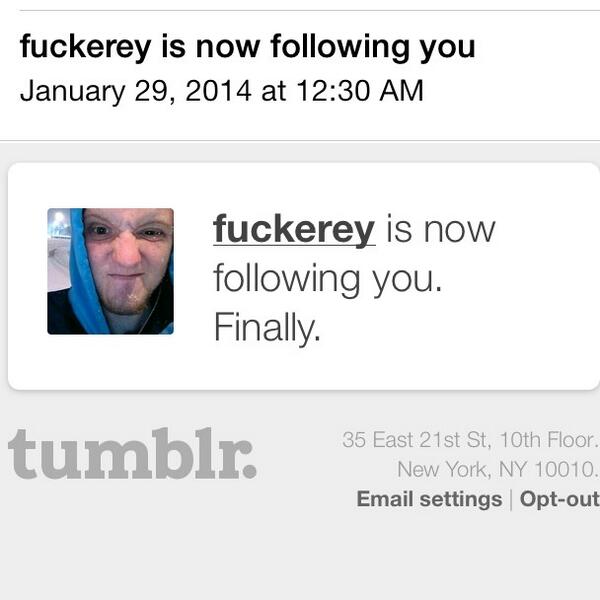Viewport: 600px width, 600px height.
Task: Click the period dot of the tumblr logo
Action: 249,471
